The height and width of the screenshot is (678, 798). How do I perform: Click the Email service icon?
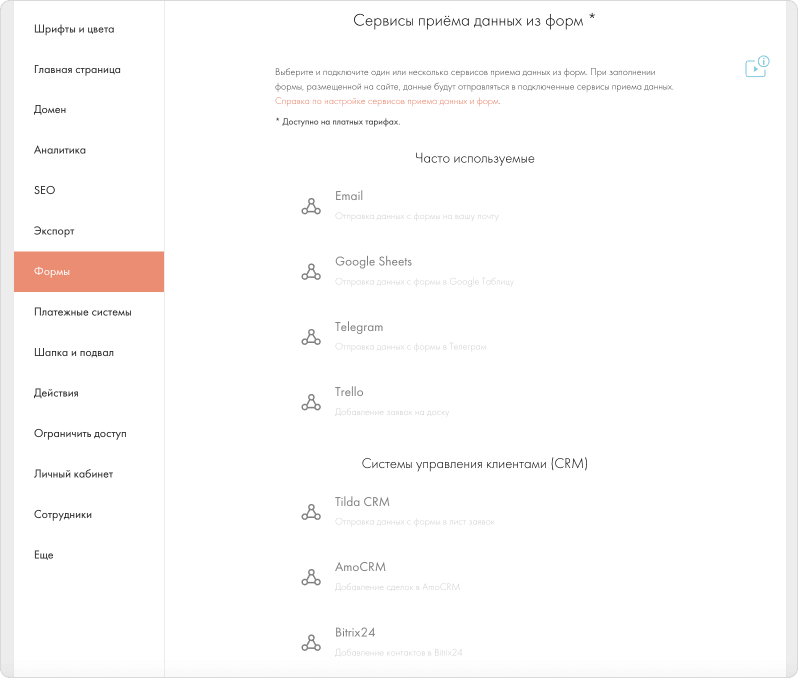[x=311, y=206]
